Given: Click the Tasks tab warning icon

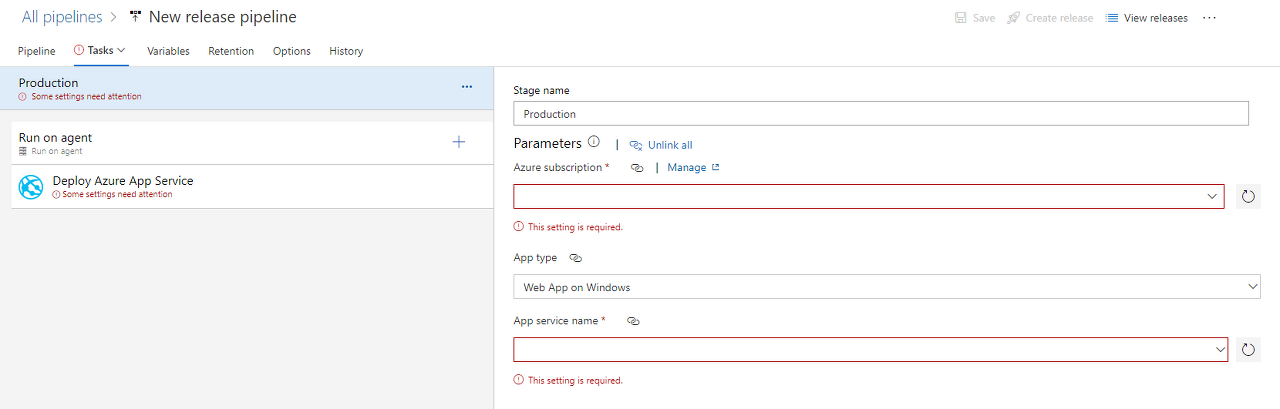Looking at the screenshot, I should click(x=79, y=50).
